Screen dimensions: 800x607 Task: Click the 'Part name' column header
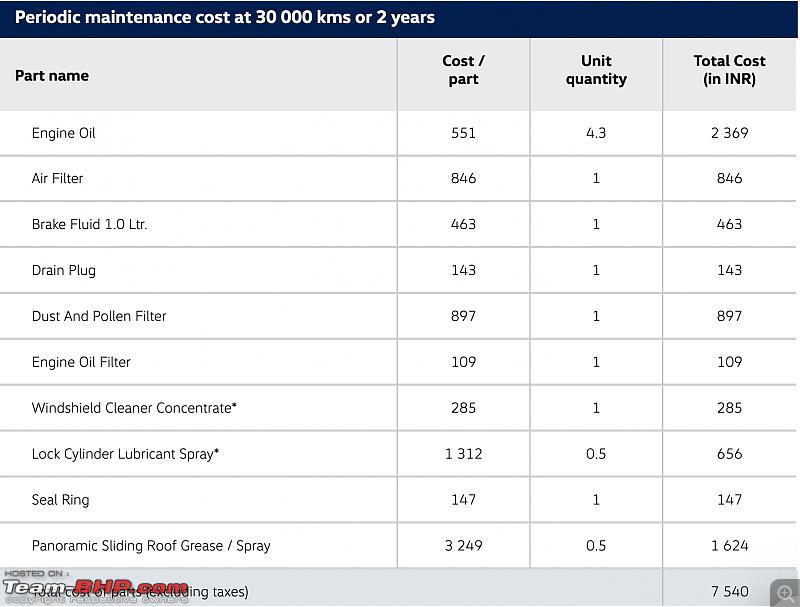[x=52, y=75]
